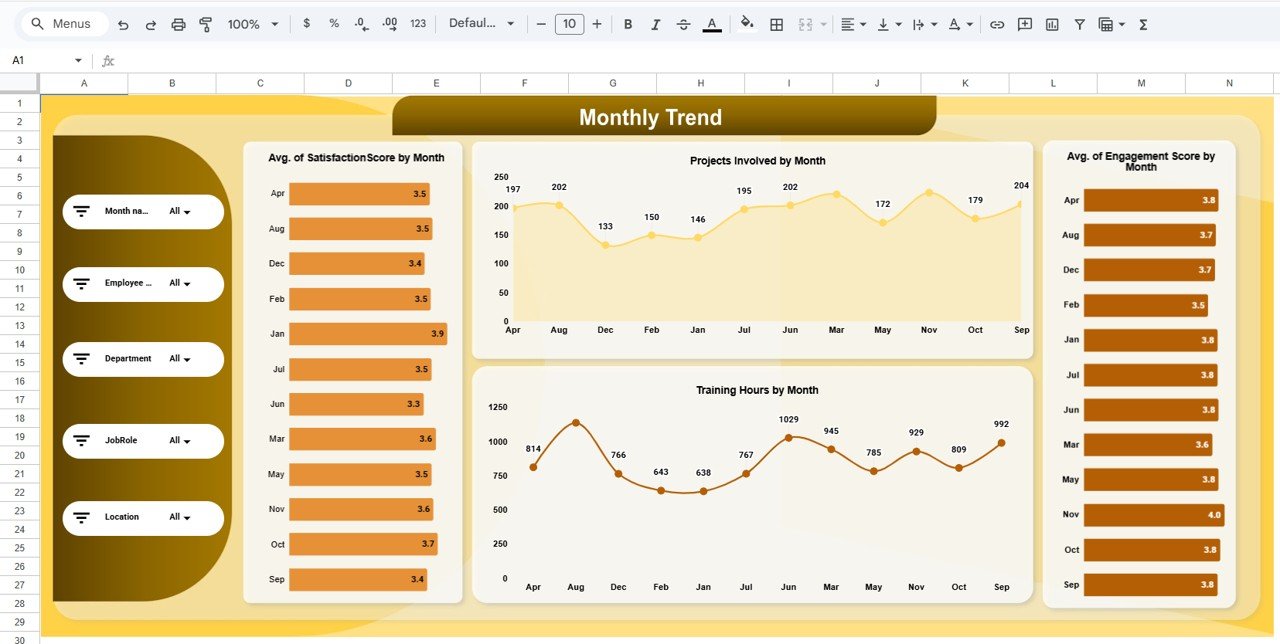
Task: Toggle bold formatting
Action: click(x=628, y=23)
